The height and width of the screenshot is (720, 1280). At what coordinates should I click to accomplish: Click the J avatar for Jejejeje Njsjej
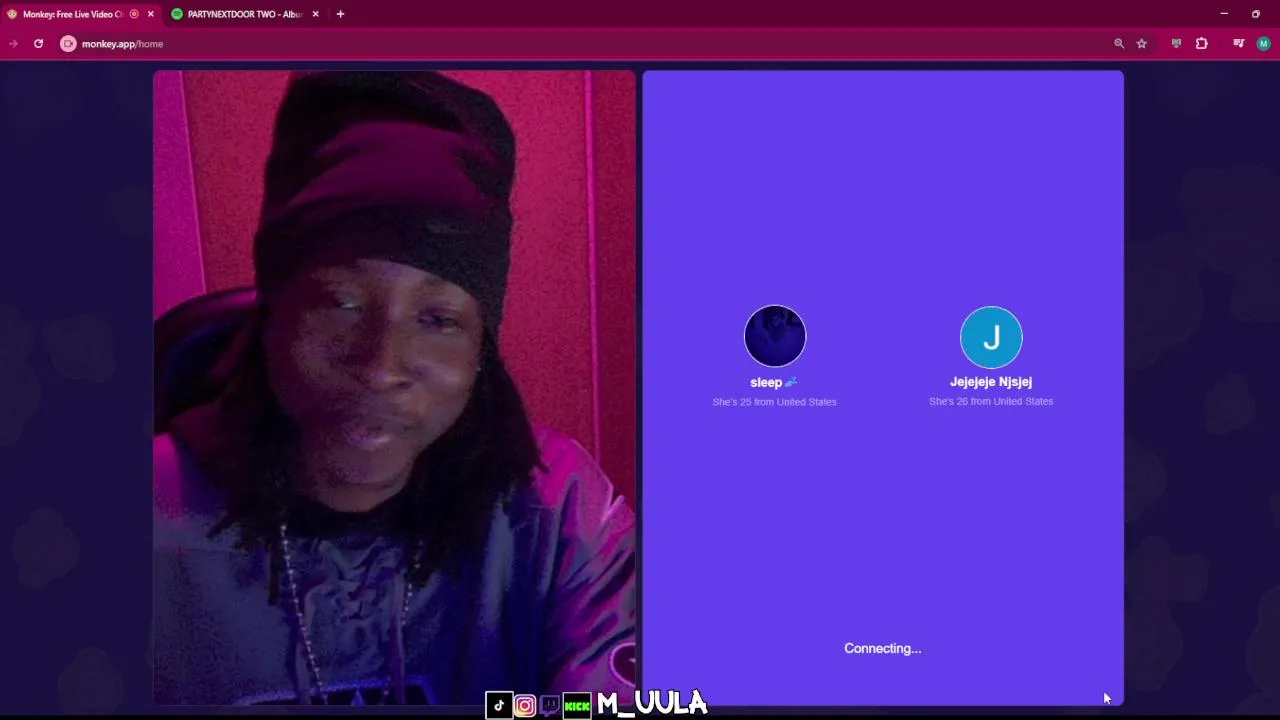pyautogui.click(x=991, y=337)
